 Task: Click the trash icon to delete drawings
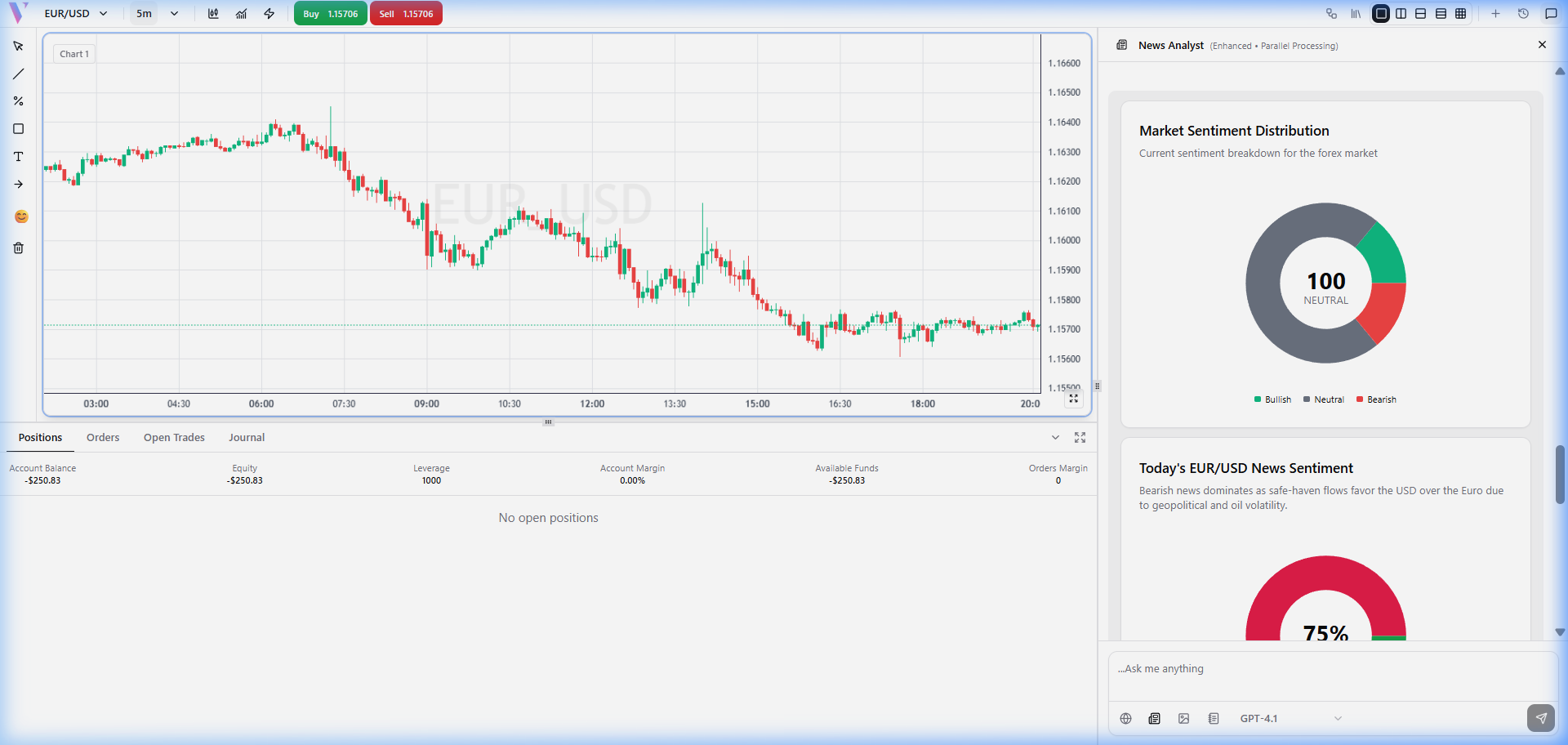[x=18, y=248]
